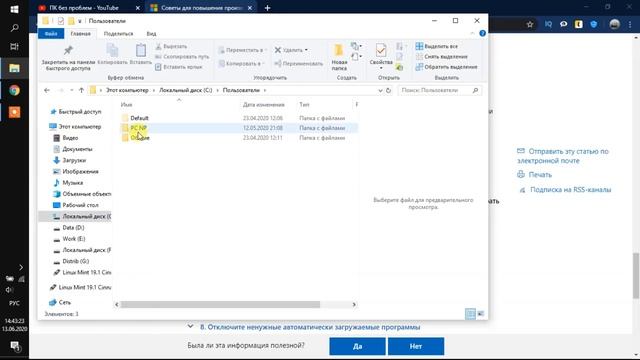Switch to 'ПК без проблем - YouTube' browser tab
The width and height of the screenshot is (640, 360).
coord(84,8)
